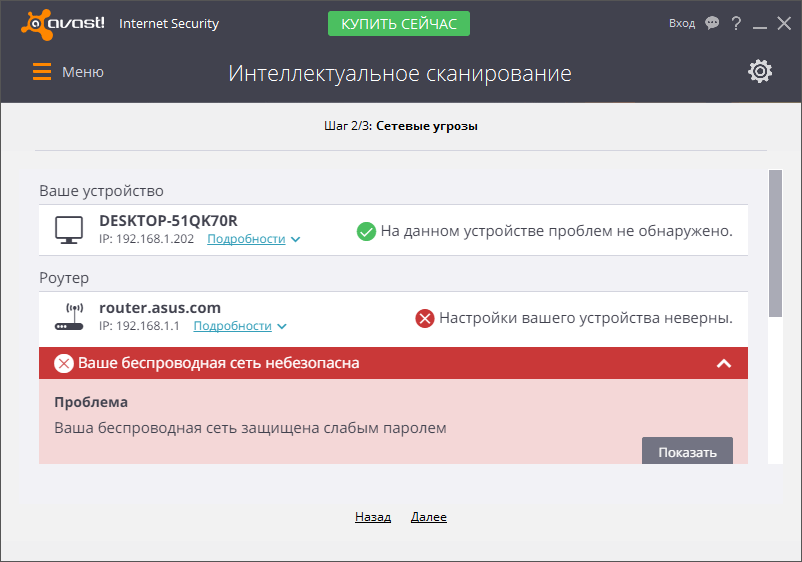This screenshot has width=802, height=562.
Task: Click the vertical scrollbar thumb
Action: (x=774, y=243)
